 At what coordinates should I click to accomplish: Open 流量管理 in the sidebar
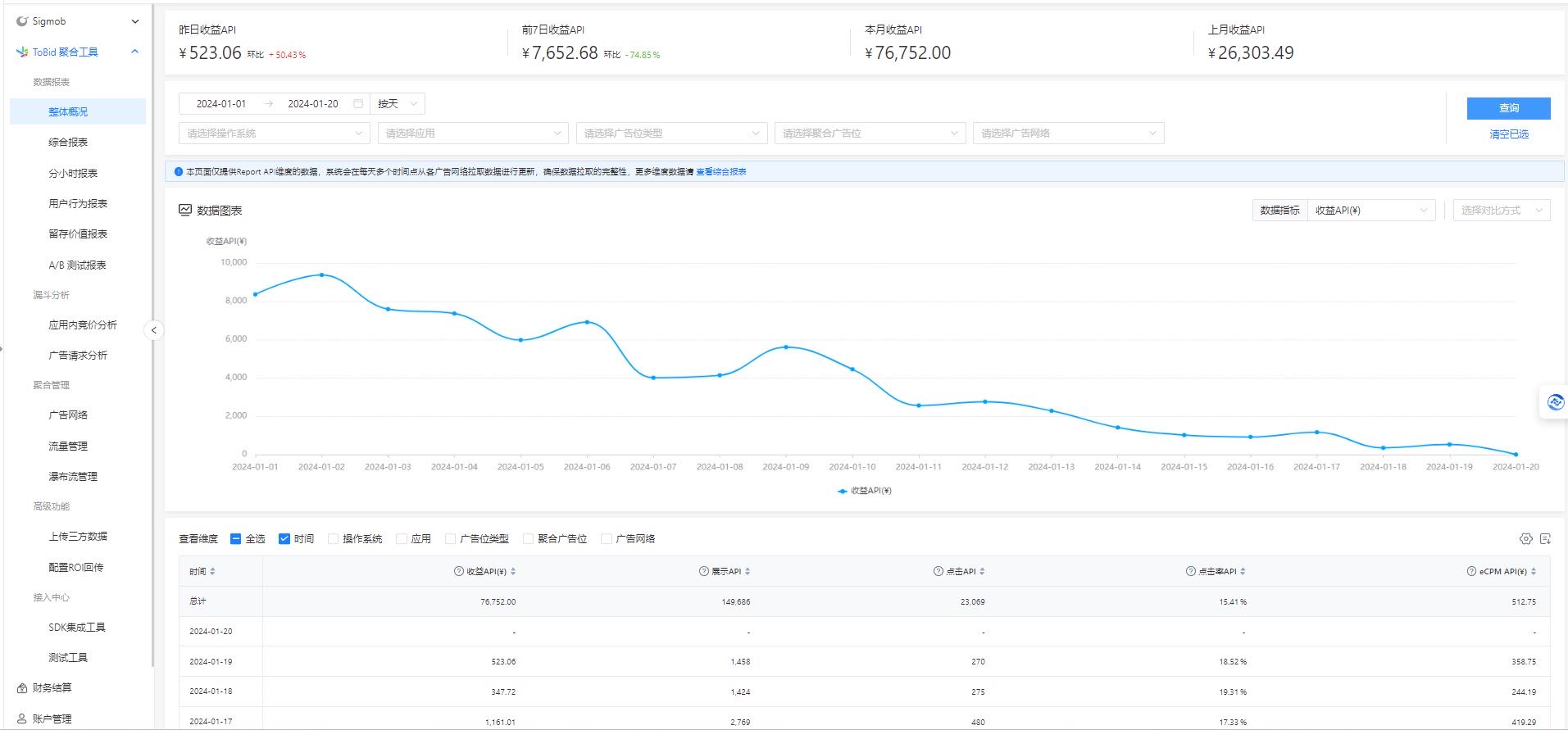[68, 447]
